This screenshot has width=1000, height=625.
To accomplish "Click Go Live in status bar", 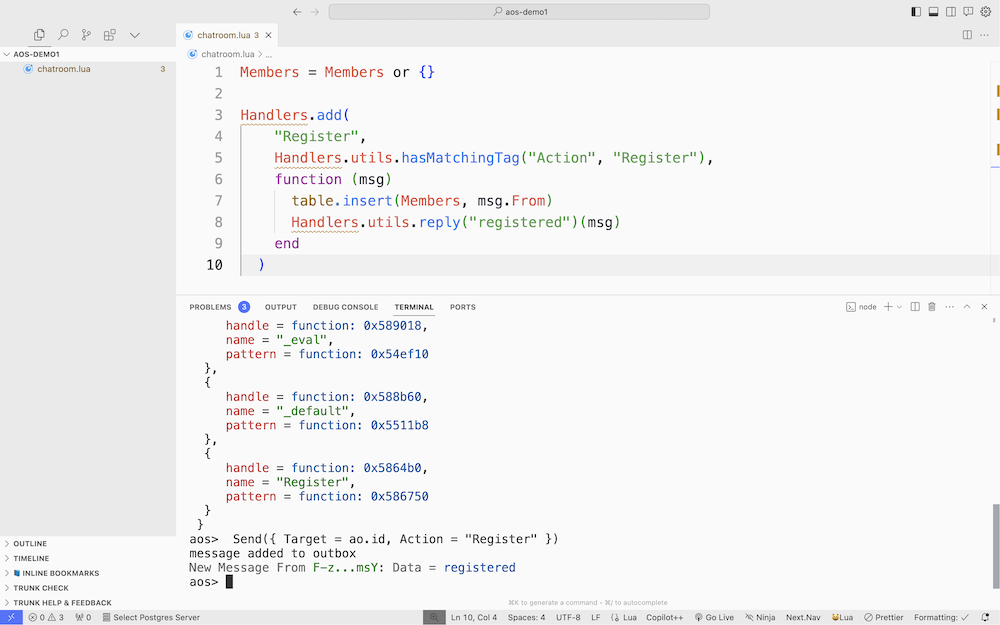I will (714, 618).
